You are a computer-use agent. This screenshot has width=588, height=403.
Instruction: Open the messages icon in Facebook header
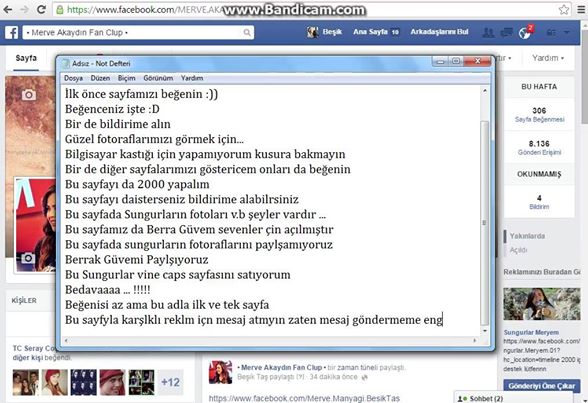click(506, 33)
